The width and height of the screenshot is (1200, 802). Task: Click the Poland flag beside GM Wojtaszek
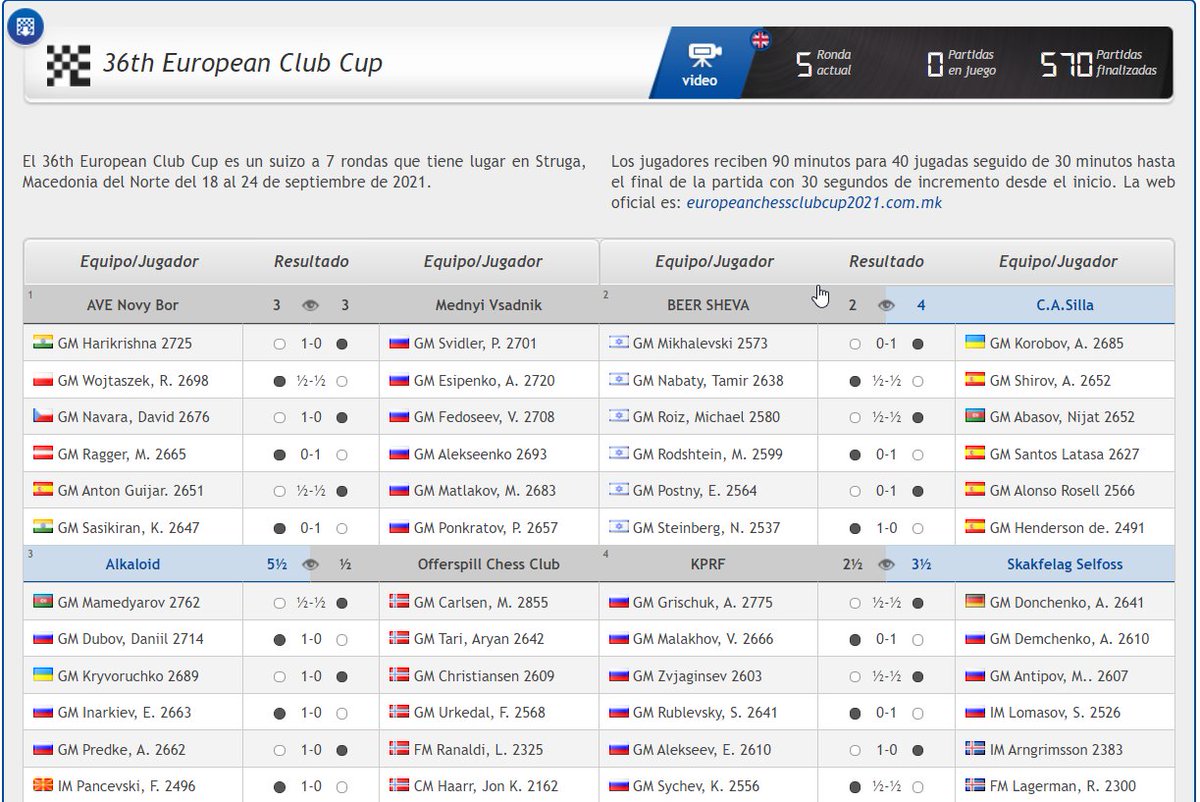pos(42,379)
